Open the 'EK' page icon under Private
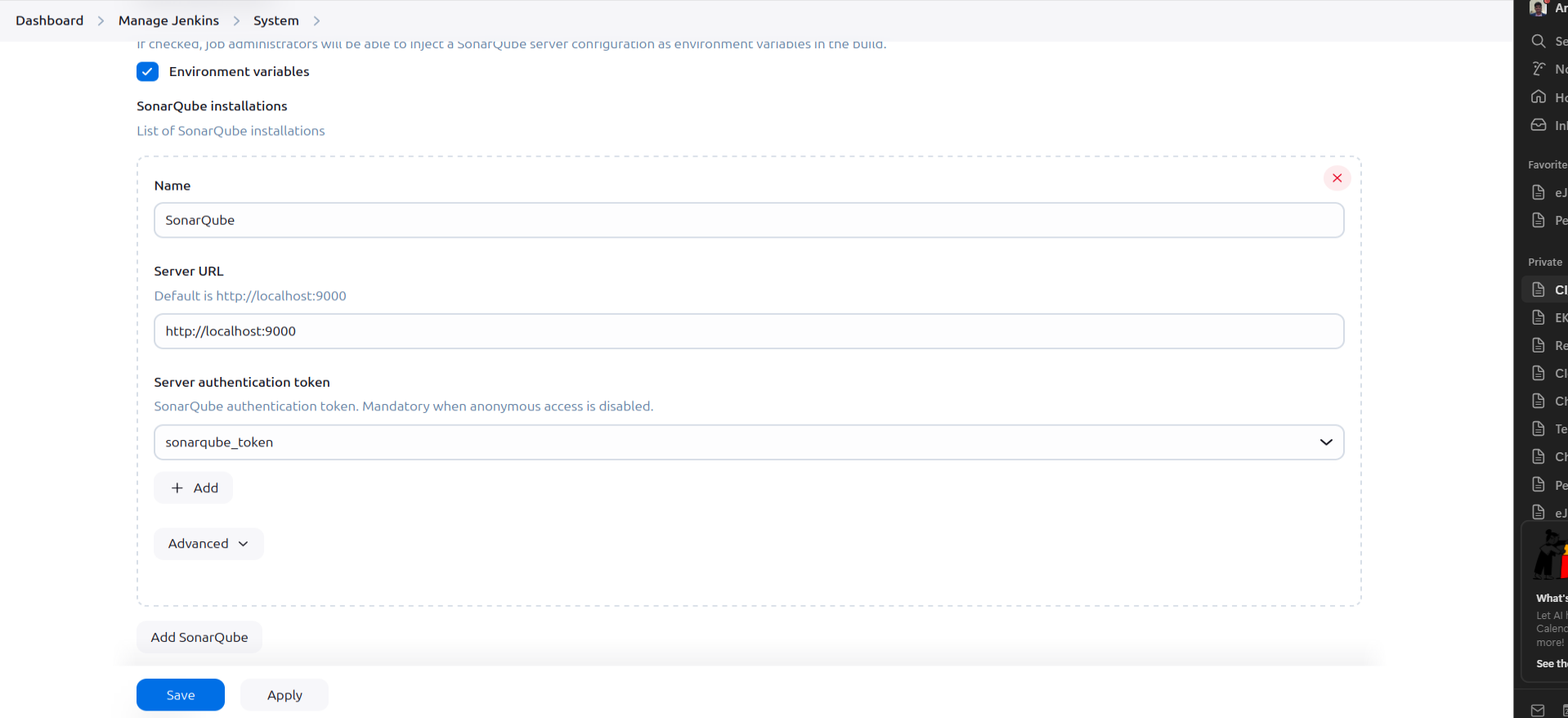The height and width of the screenshot is (718, 1568). click(x=1539, y=317)
